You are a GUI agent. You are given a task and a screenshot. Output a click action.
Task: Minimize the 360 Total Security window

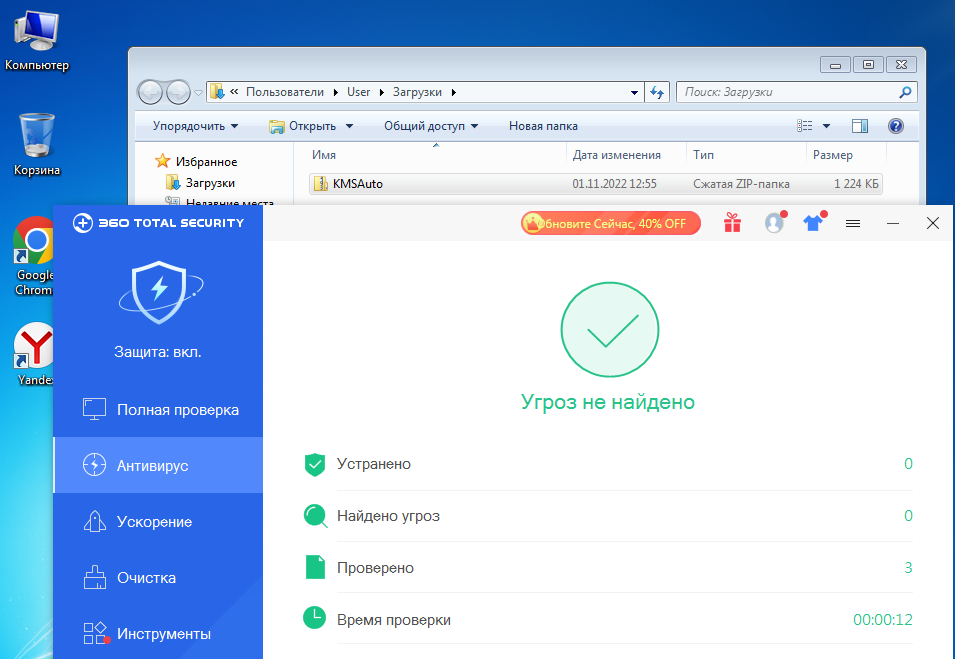coord(893,224)
